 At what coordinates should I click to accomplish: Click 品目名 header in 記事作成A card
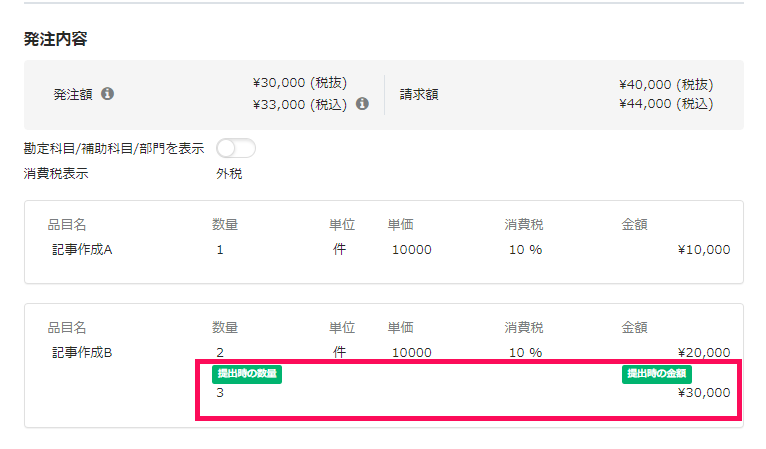point(67,225)
